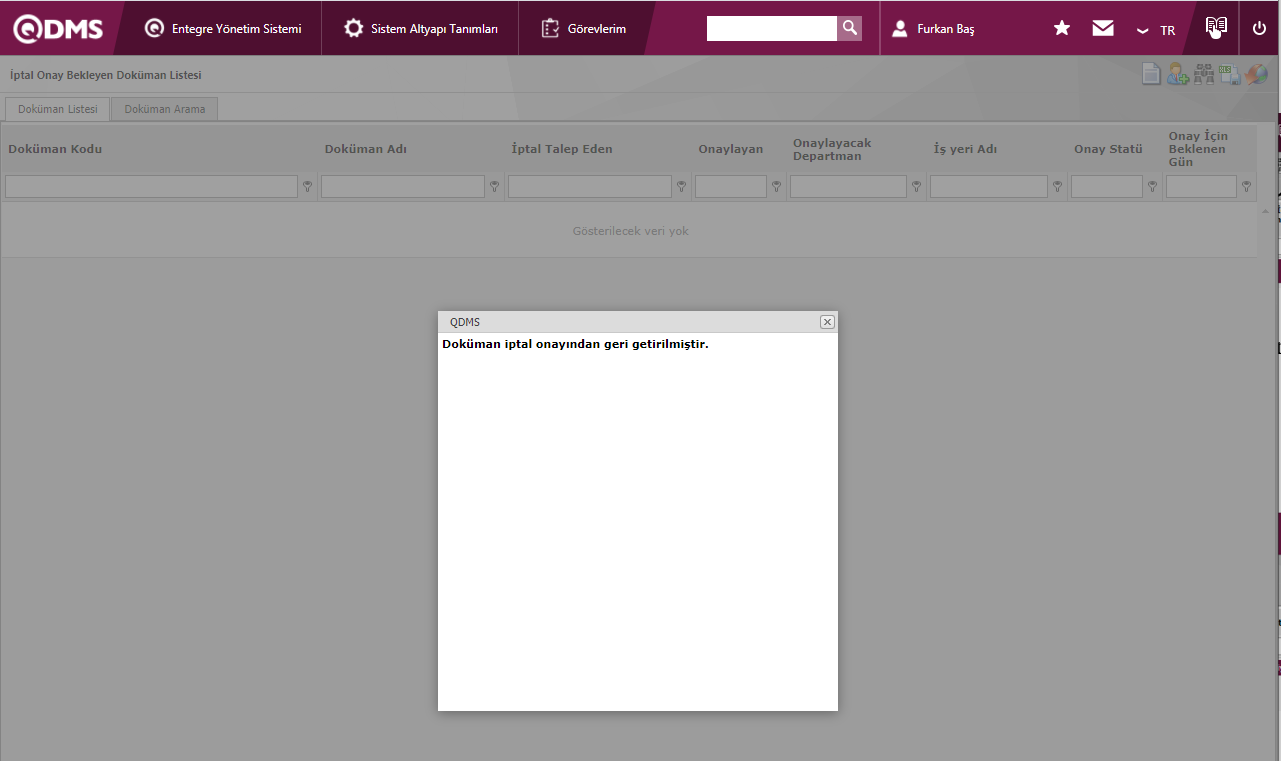This screenshot has width=1281, height=761.
Task: Open filter options icon for Onaylayan
Action: coord(777,186)
